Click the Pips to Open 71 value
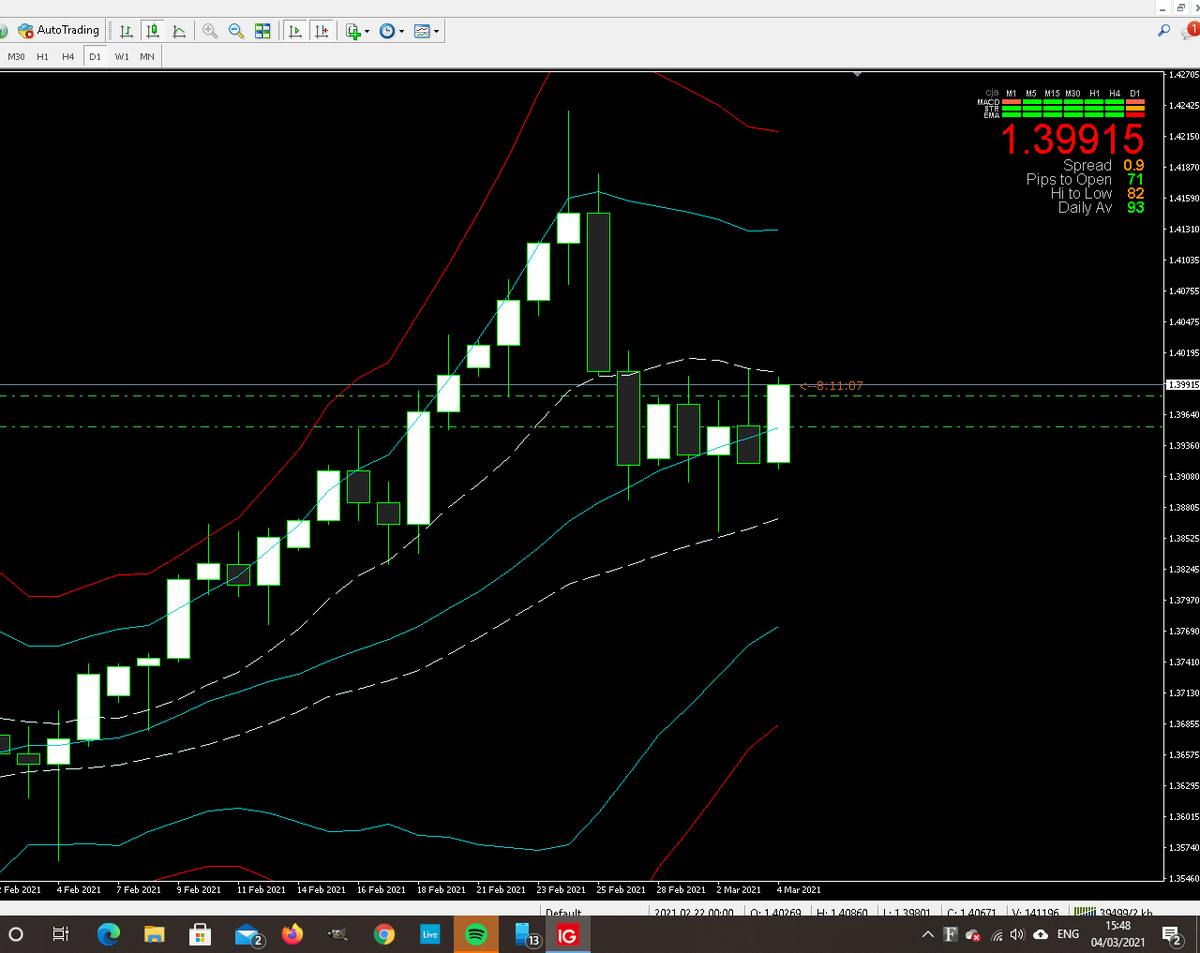Viewport: 1200px width, 953px height. pyautogui.click(x=1134, y=179)
